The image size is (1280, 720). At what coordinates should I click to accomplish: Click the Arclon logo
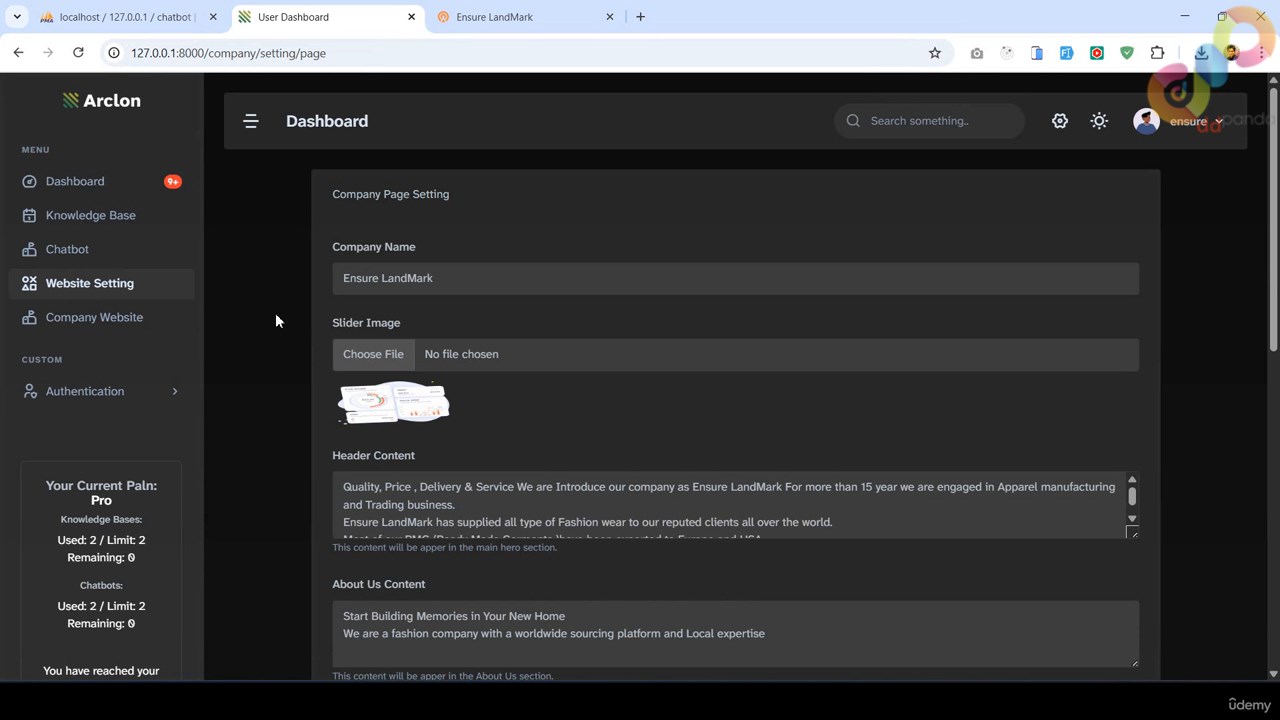click(101, 100)
